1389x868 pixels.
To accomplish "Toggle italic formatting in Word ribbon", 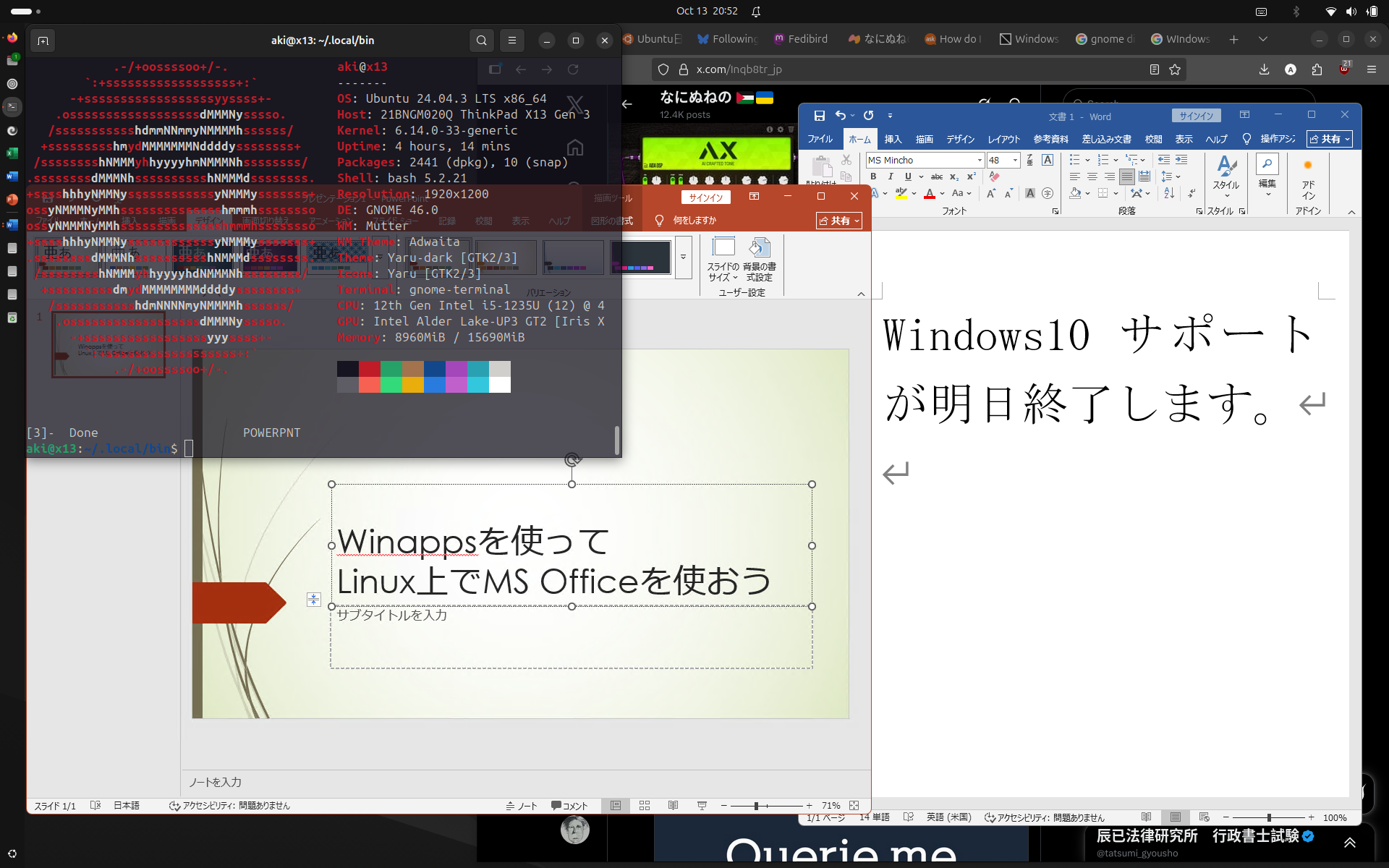I will [891, 176].
